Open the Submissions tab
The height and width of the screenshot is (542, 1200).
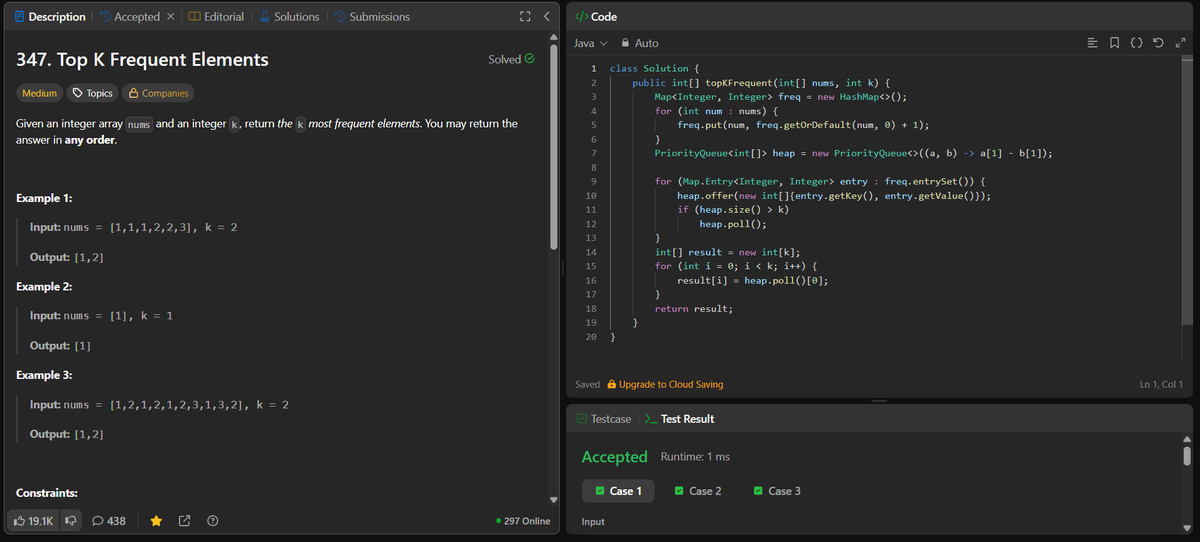click(372, 17)
